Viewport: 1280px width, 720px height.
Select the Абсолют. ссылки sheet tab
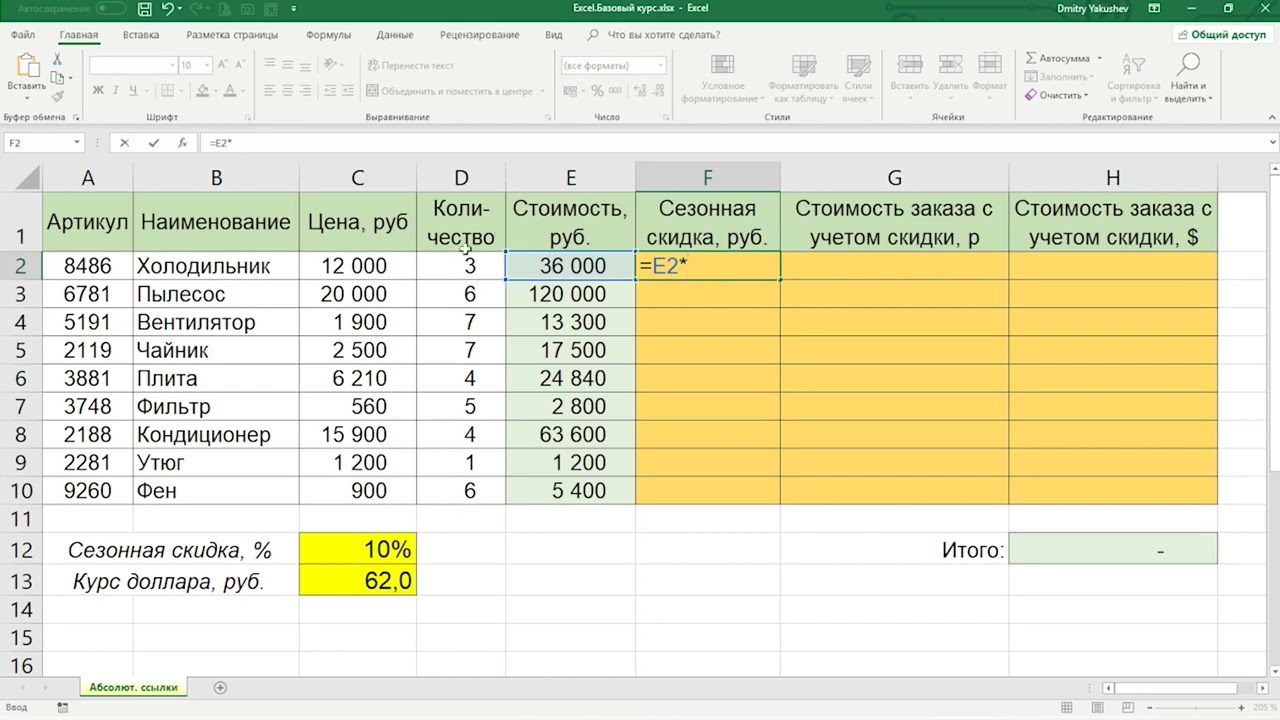(x=133, y=687)
